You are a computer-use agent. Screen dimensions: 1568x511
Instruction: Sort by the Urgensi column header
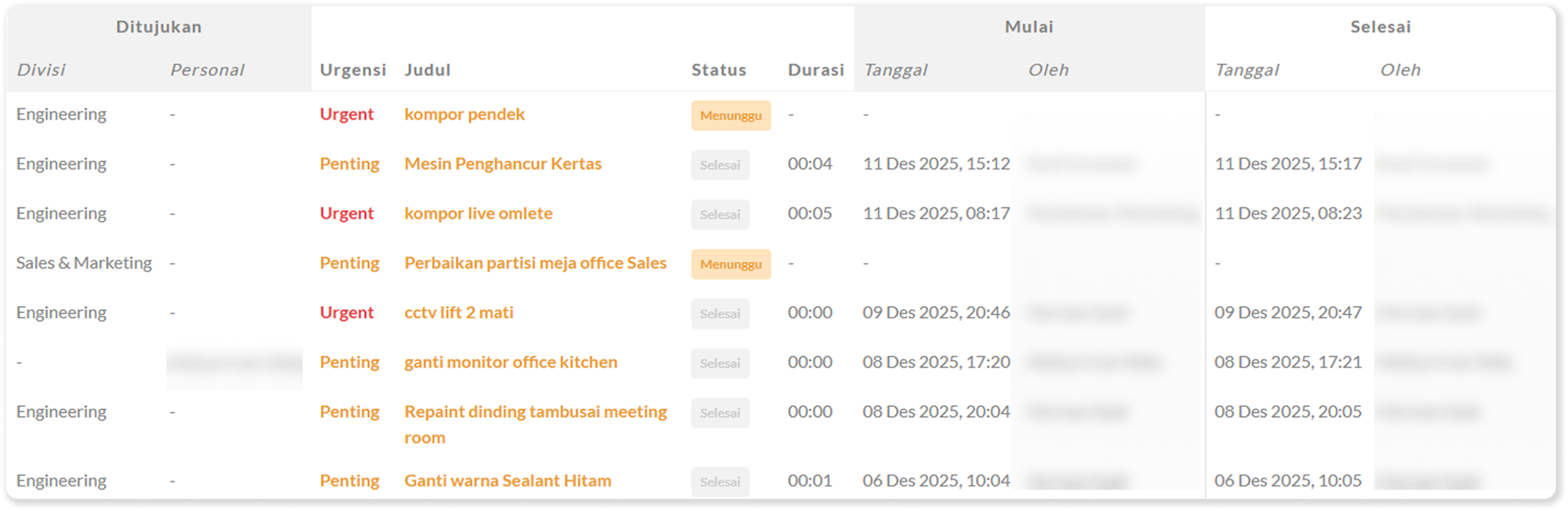353,70
